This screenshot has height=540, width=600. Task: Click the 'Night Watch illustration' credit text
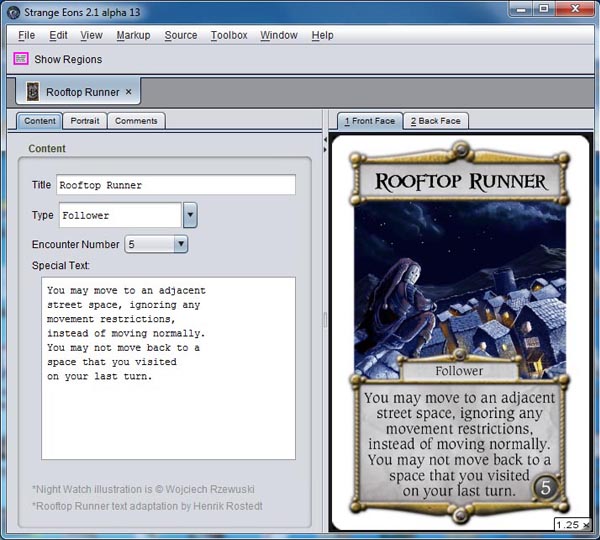(143, 489)
